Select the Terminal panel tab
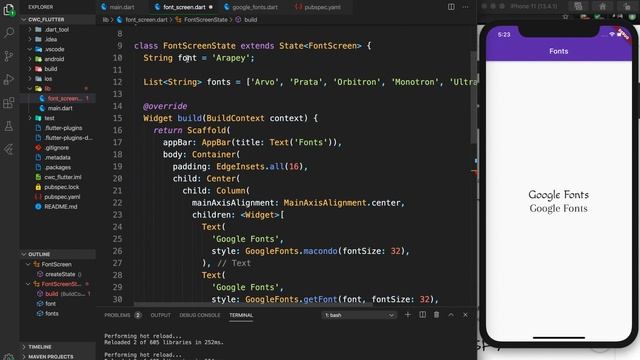This screenshot has height=360, width=640. click(x=241, y=315)
